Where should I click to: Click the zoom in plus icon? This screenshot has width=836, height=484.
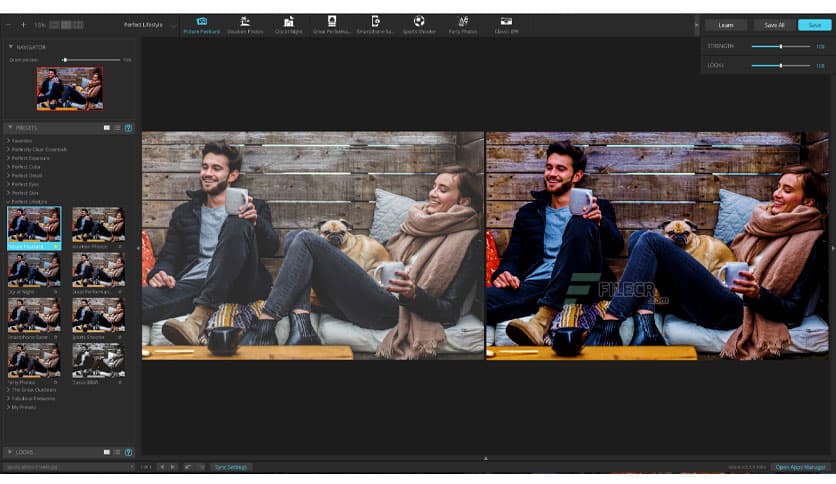pos(23,24)
